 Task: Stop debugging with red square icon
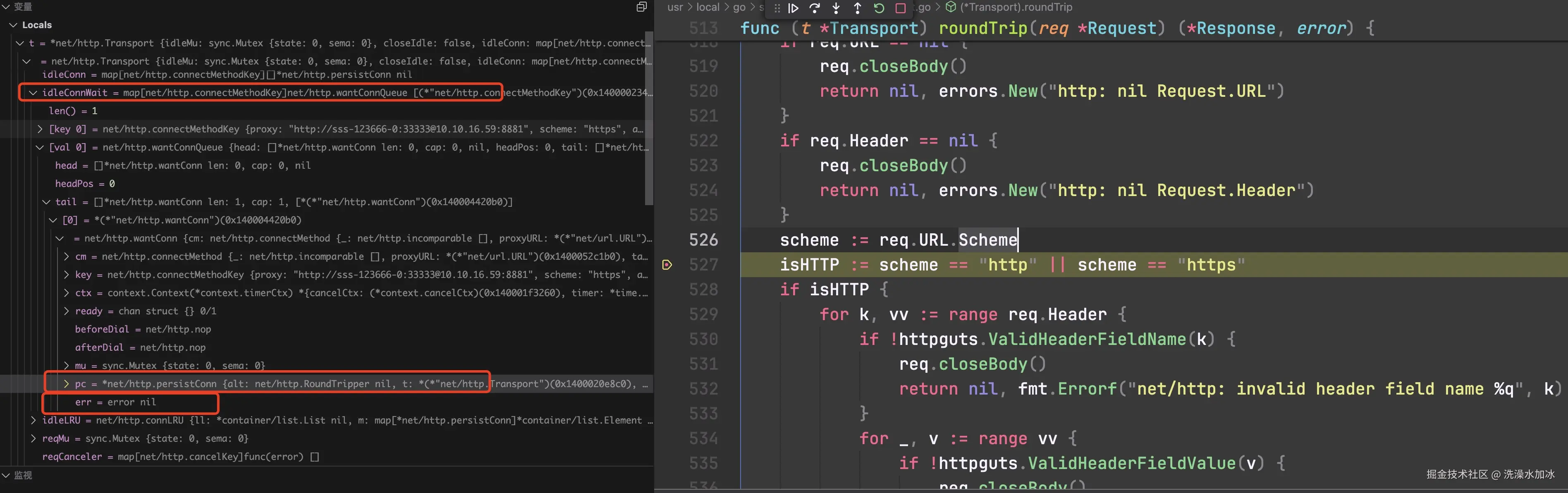[x=901, y=8]
